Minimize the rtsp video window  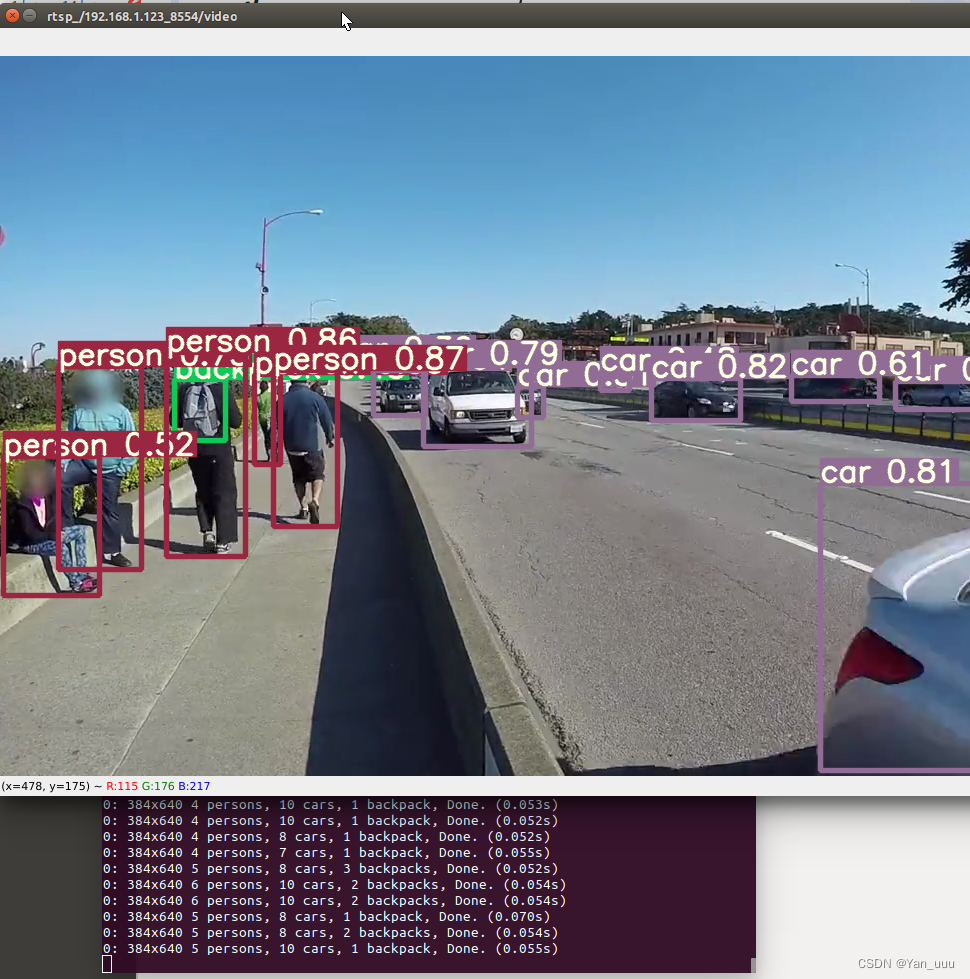(29, 16)
